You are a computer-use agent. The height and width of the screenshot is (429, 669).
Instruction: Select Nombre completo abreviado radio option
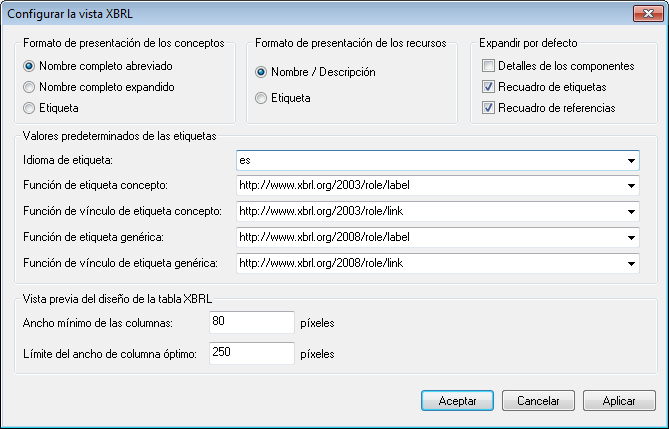click(x=29, y=66)
